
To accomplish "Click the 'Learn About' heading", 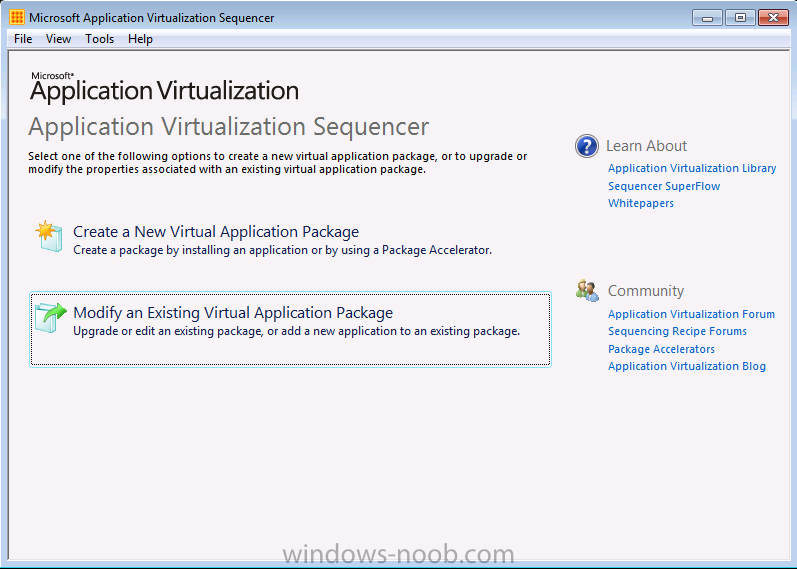I will 646,146.
